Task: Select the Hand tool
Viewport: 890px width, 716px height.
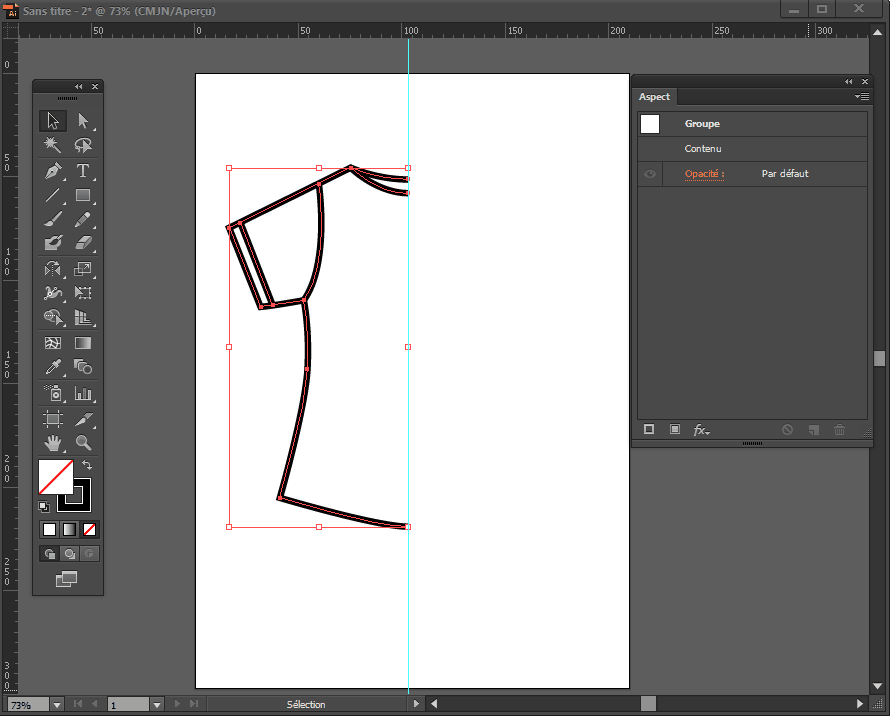Action: (x=53, y=442)
